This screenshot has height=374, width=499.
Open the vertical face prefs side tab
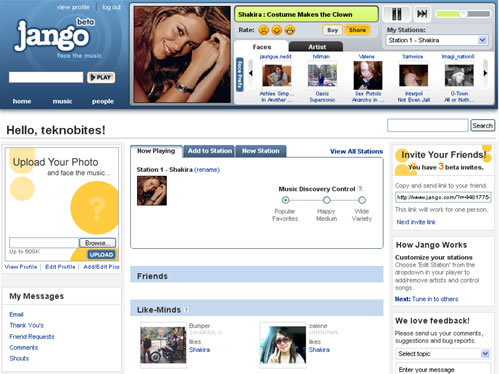tap(239, 74)
